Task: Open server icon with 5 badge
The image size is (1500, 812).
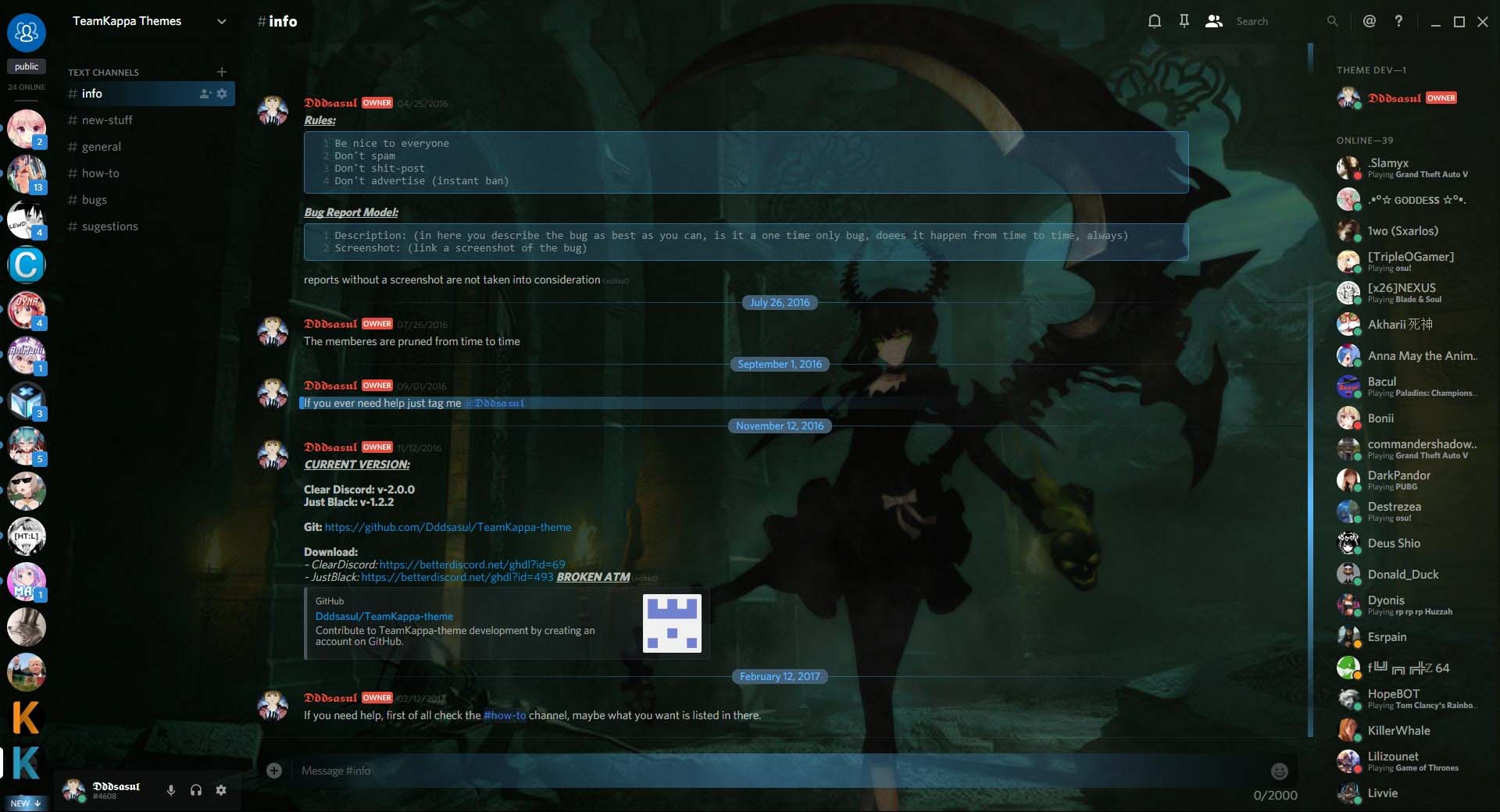Action: 27,446
